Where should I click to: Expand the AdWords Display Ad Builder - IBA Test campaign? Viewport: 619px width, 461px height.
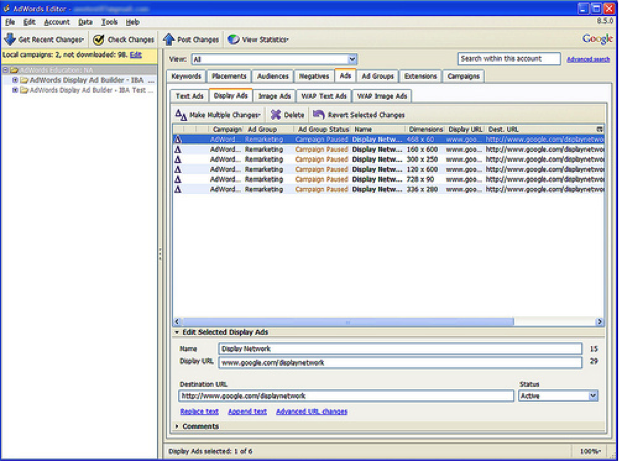pyautogui.click(x=15, y=90)
